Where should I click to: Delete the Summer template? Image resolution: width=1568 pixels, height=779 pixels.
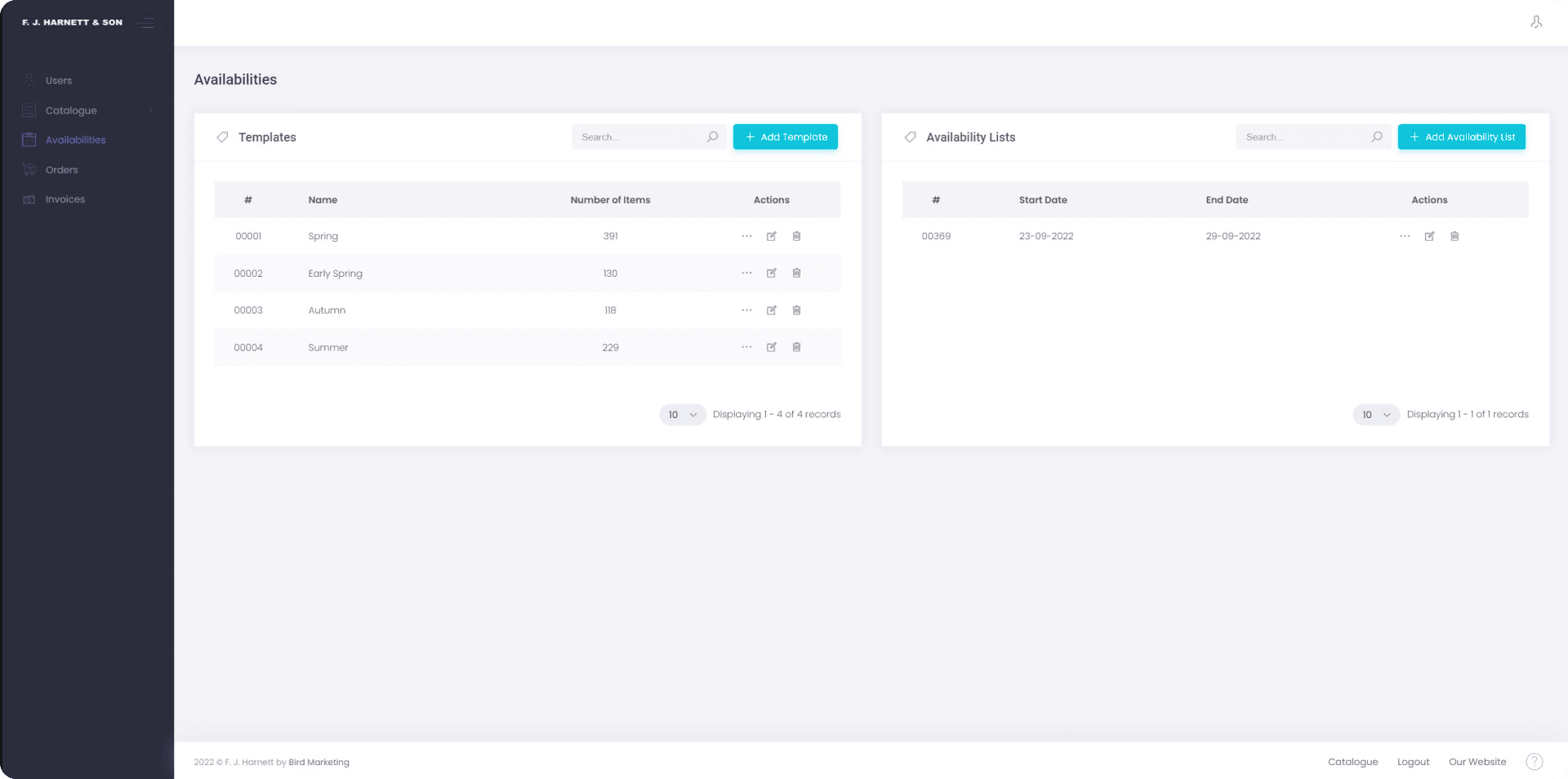[x=796, y=347]
